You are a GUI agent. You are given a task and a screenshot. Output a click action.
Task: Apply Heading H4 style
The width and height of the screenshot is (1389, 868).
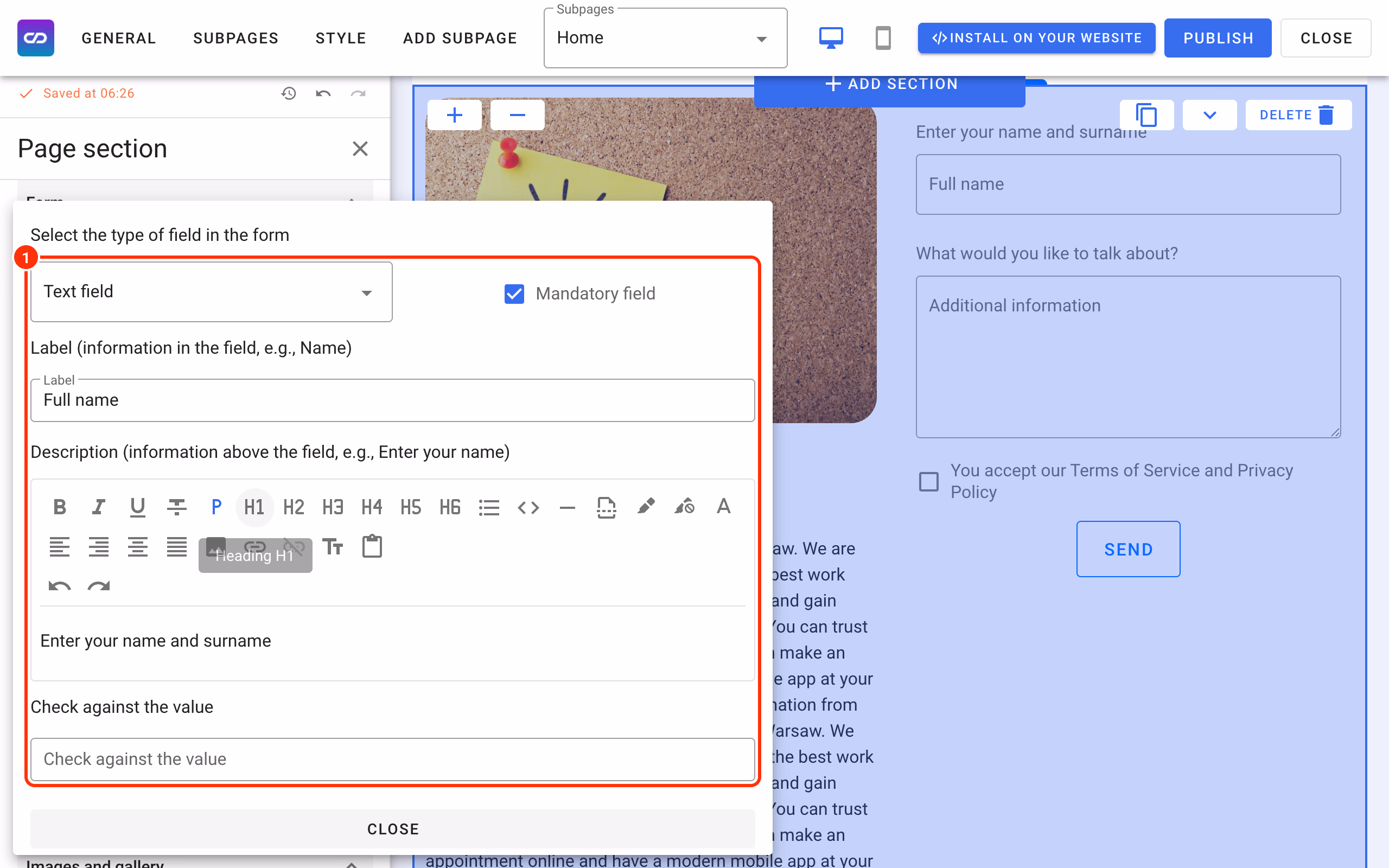point(372,507)
